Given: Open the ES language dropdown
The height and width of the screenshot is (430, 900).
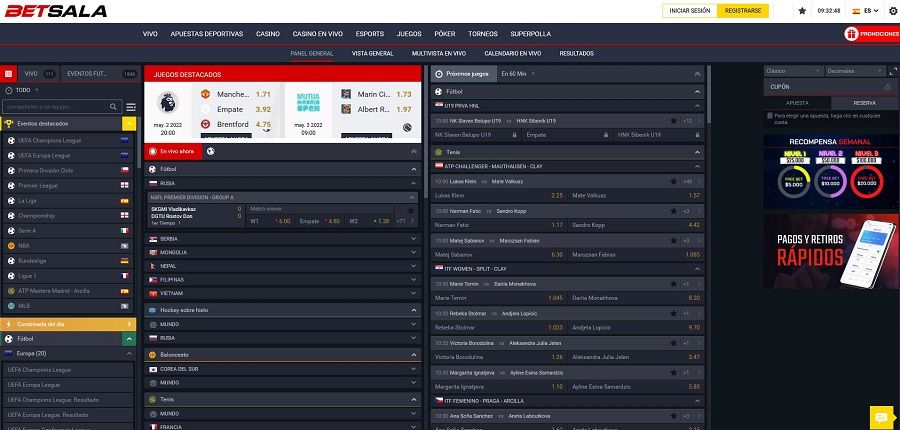Looking at the screenshot, I should click(x=865, y=11).
